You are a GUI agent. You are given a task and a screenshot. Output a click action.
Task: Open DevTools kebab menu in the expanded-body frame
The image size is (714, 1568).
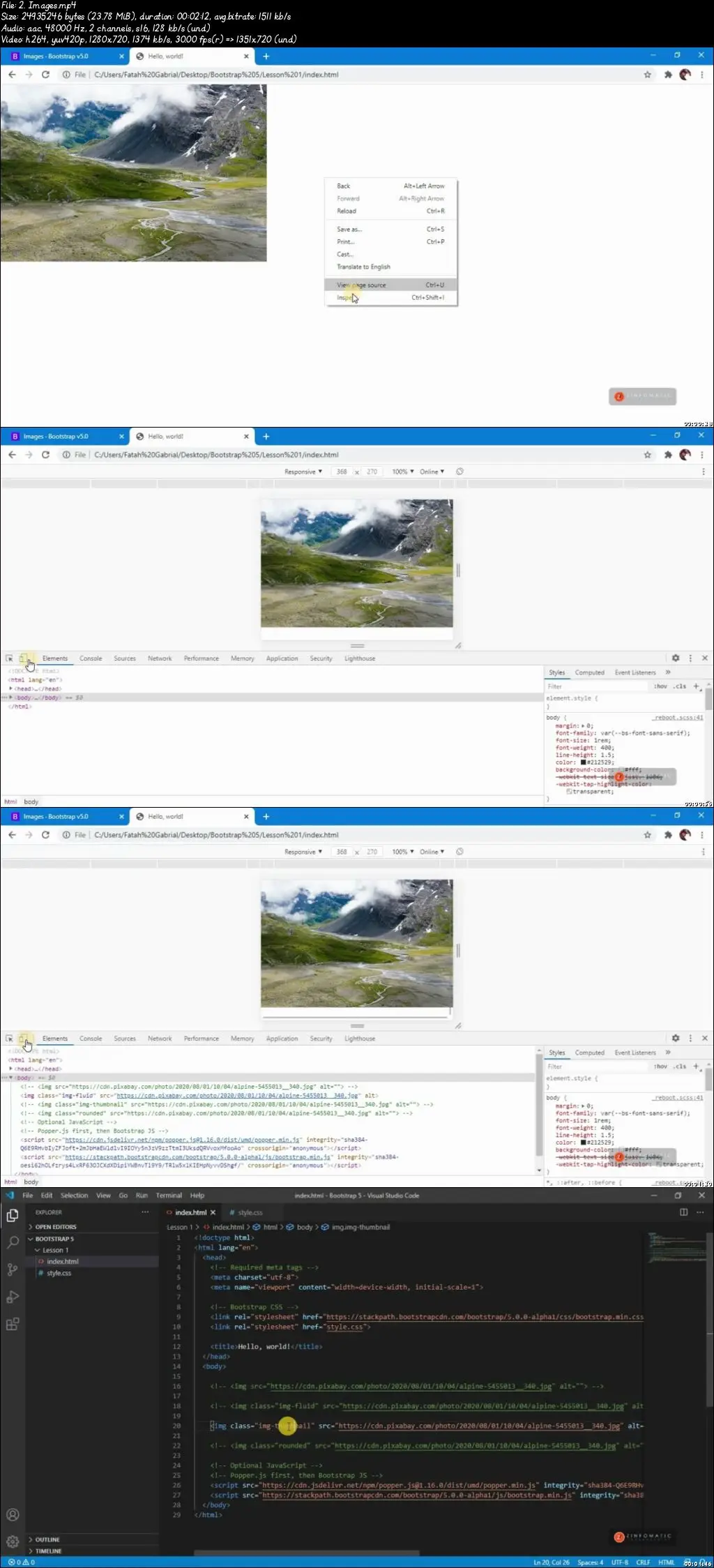click(690, 1038)
